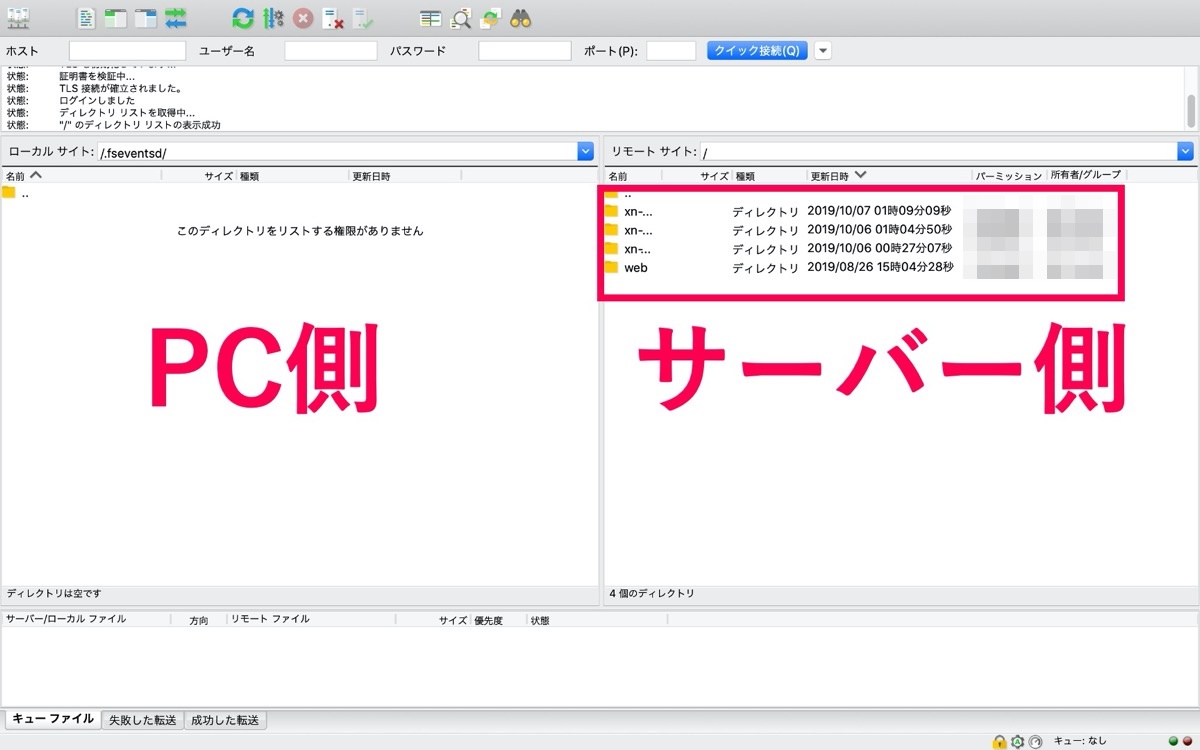
Task: Click the green activity indicator light
Action: point(1172,742)
